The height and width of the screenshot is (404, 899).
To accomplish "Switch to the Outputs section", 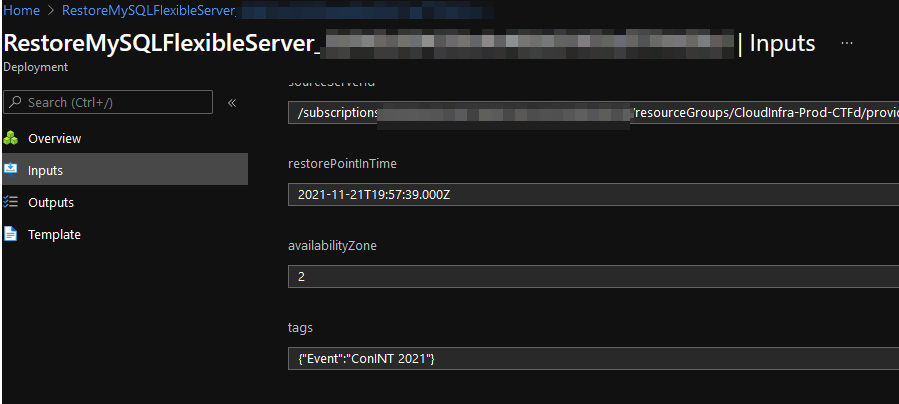I will tap(50, 202).
